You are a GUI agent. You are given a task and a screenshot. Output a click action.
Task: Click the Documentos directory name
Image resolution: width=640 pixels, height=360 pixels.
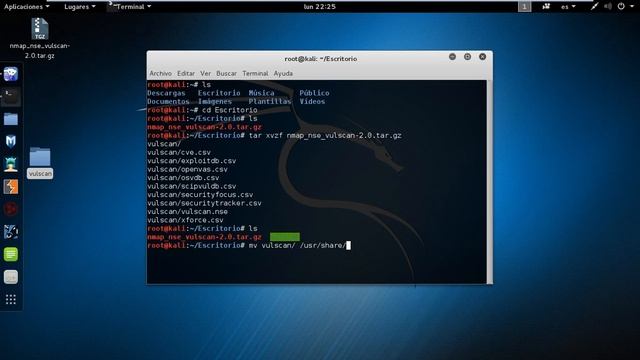[x=168, y=102]
